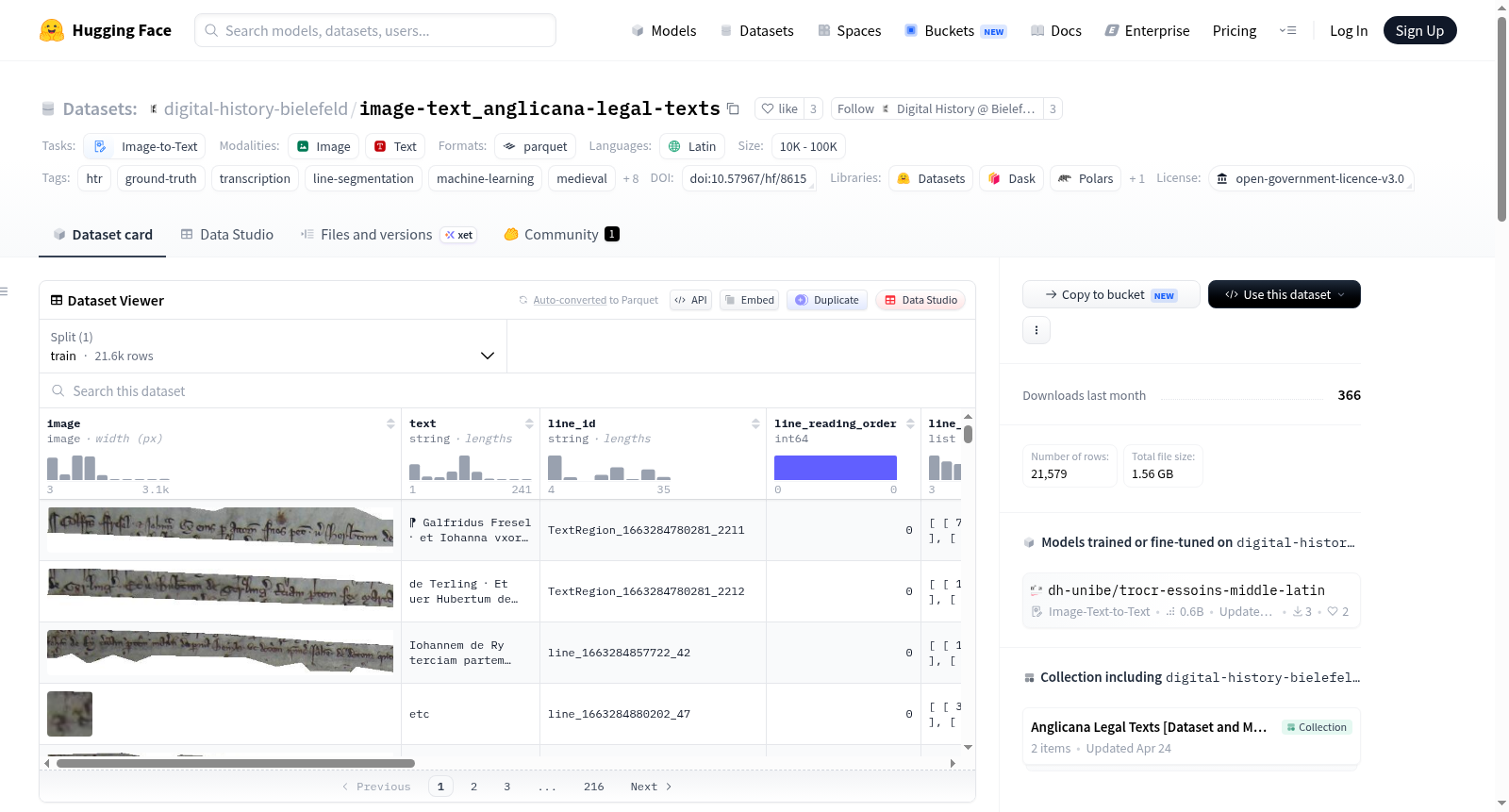This screenshot has width=1509, height=812.
Task: Click Next page button
Action: tap(651, 787)
